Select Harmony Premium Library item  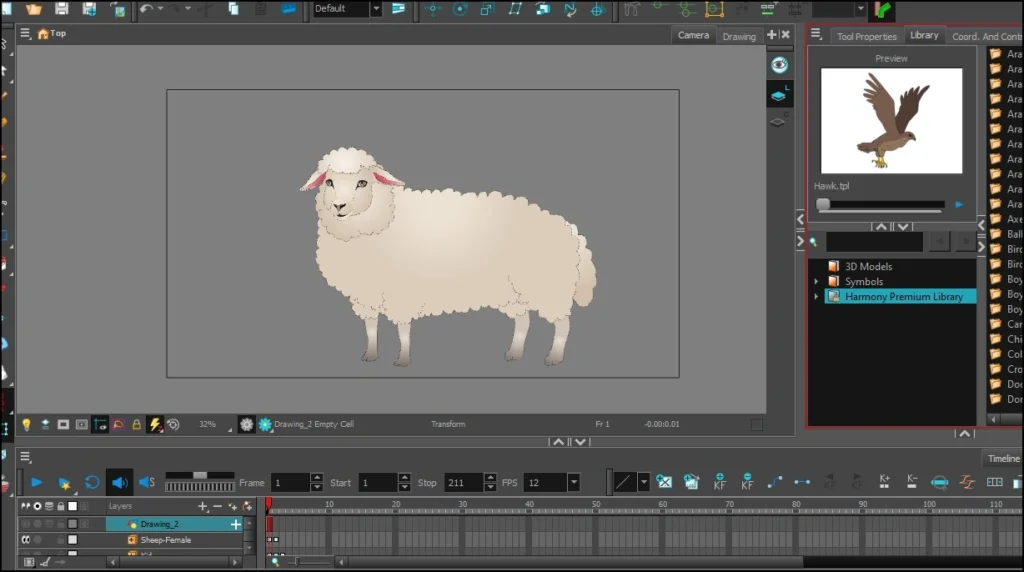coord(900,296)
